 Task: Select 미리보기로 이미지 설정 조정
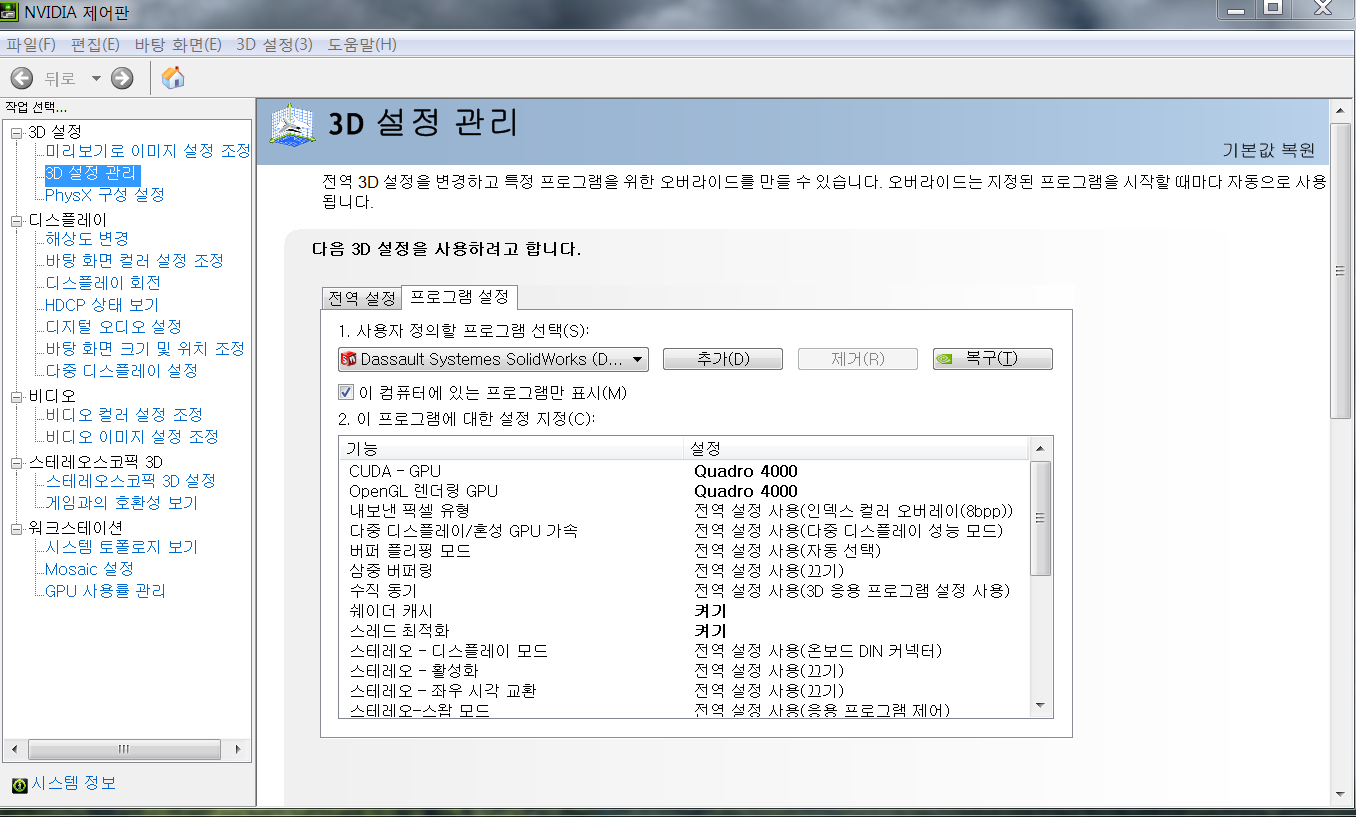point(148,151)
